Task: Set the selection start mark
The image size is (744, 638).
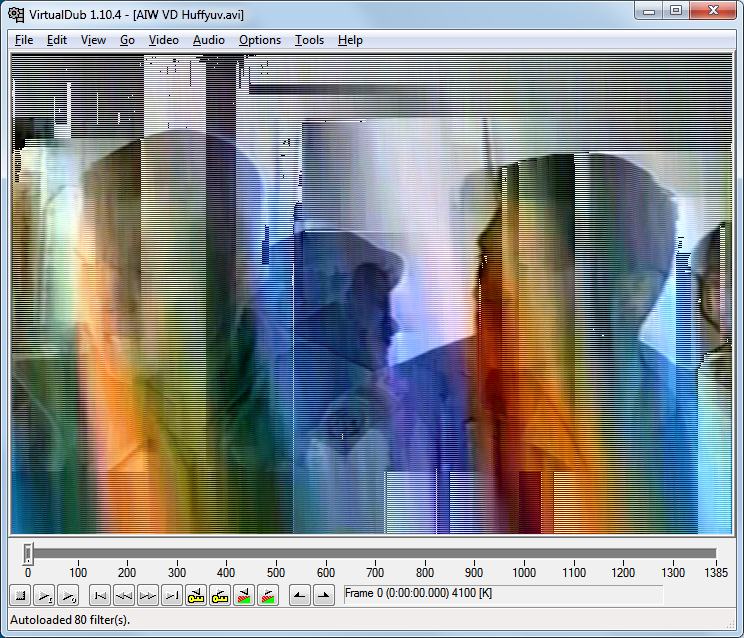Action: pyautogui.click(x=300, y=595)
